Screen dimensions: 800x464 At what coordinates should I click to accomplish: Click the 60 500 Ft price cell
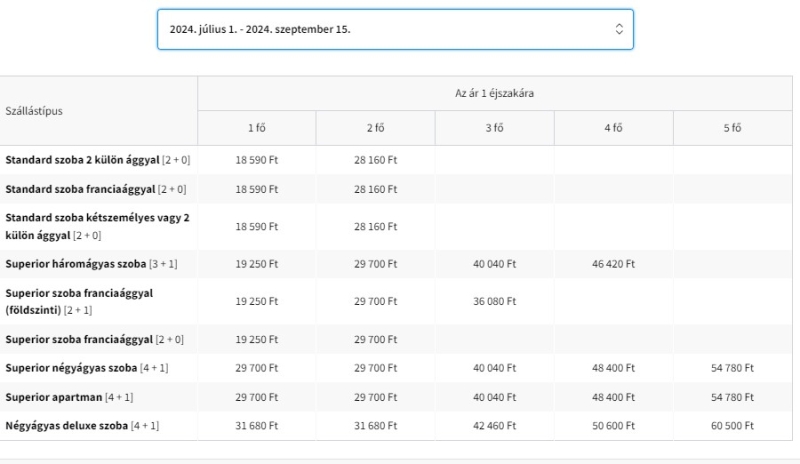tap(732, 426)
